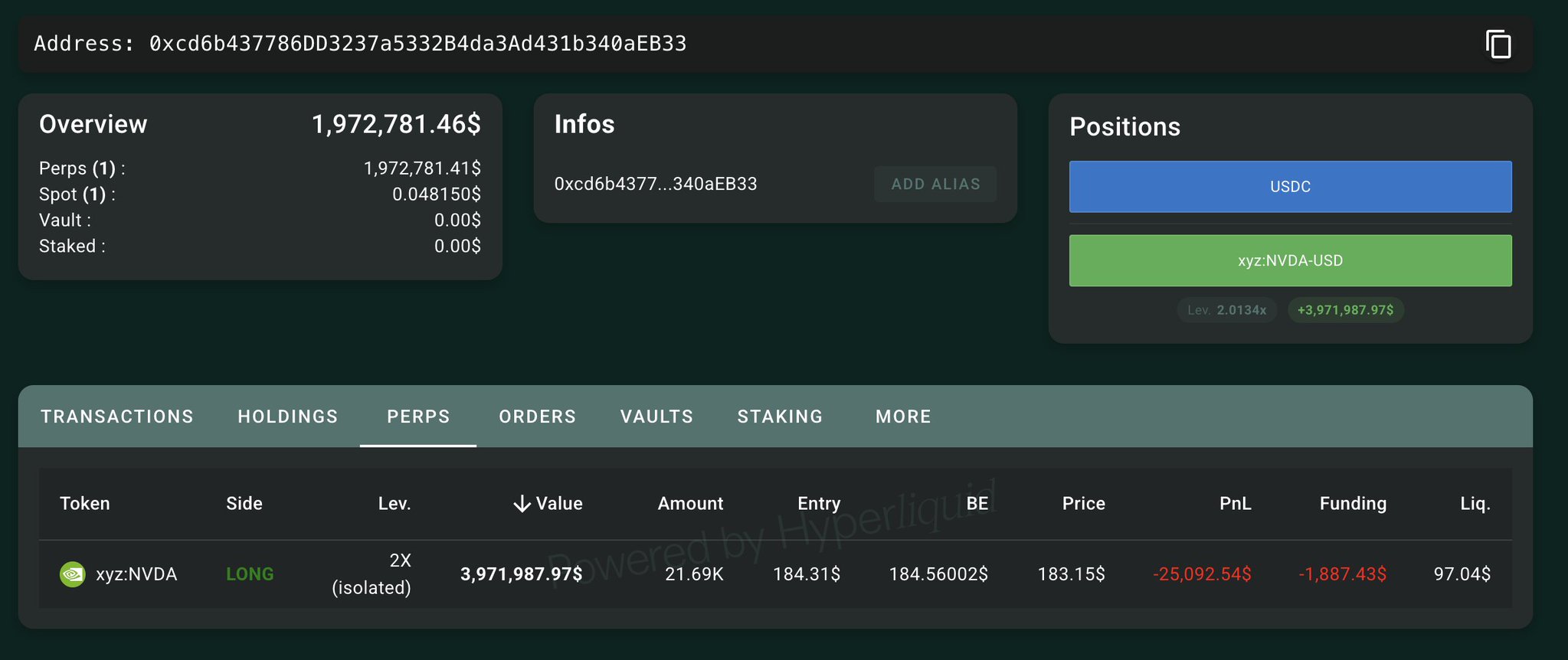Sort the table by the Liq. column

pos(1475,504)
